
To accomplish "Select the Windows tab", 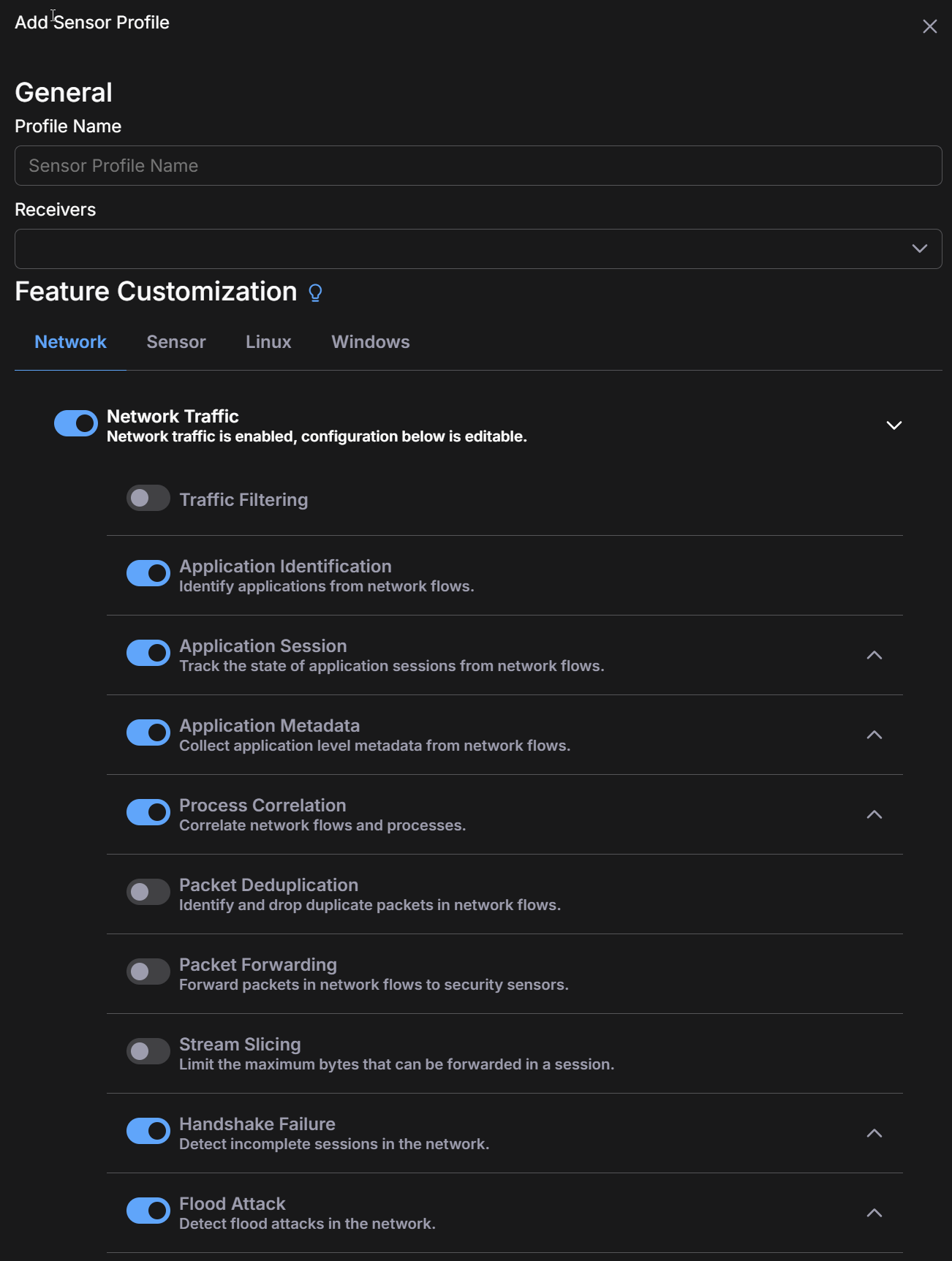I will 370,342.
